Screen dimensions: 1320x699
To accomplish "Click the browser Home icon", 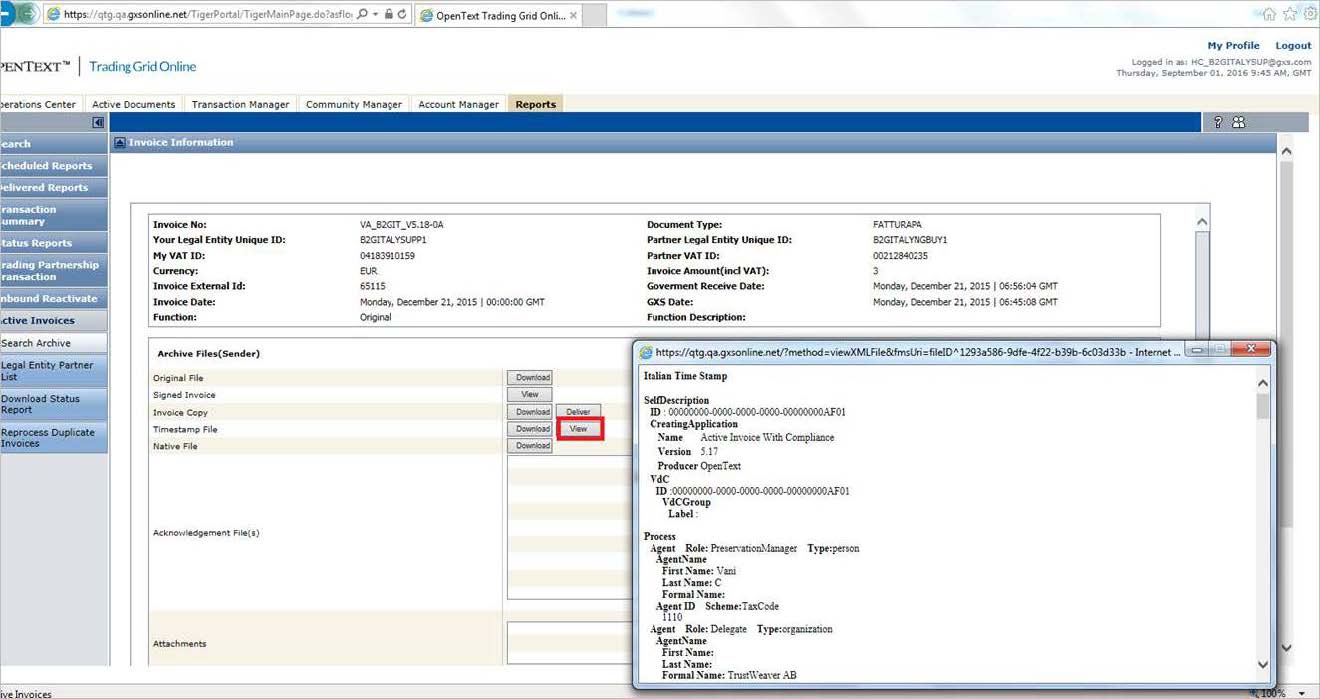I will (1269, 14).
